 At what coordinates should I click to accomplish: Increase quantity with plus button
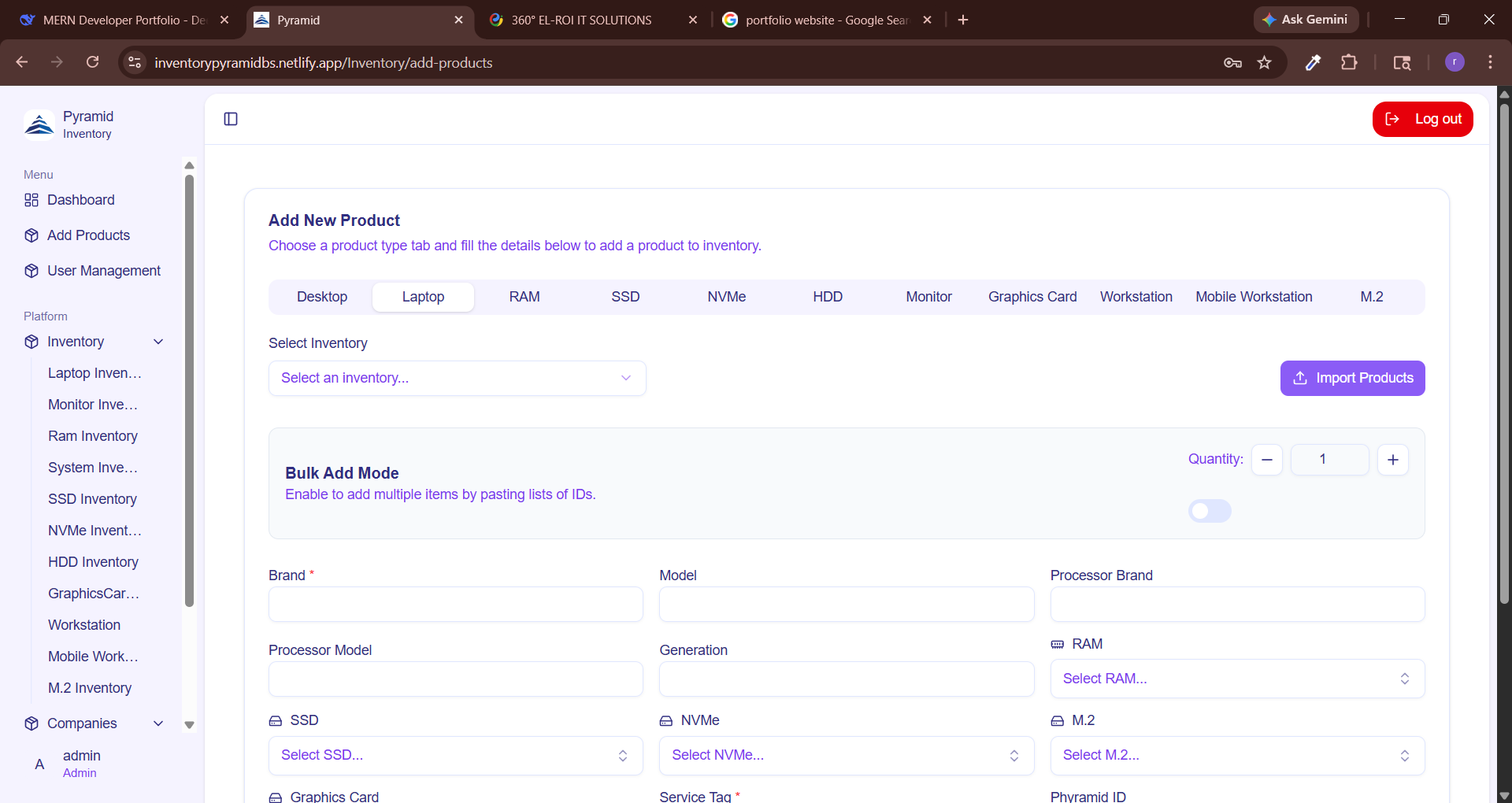coord(1393,460)
